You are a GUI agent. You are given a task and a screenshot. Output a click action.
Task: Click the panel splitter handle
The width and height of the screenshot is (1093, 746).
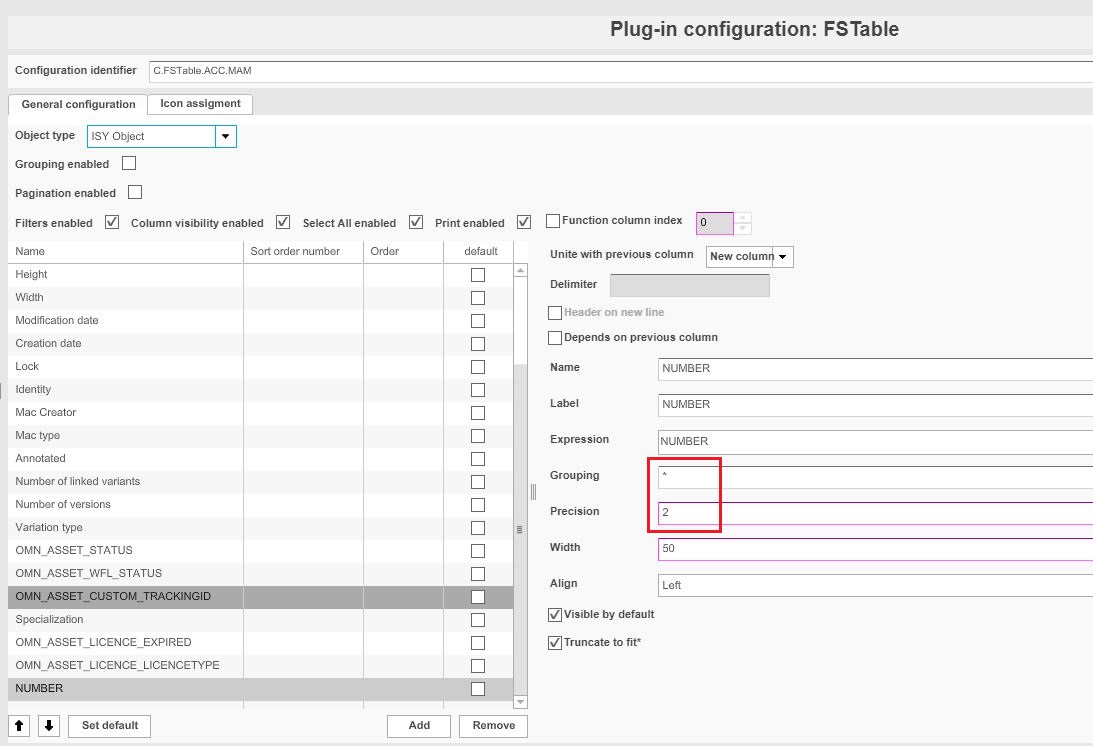coord(533,491)
